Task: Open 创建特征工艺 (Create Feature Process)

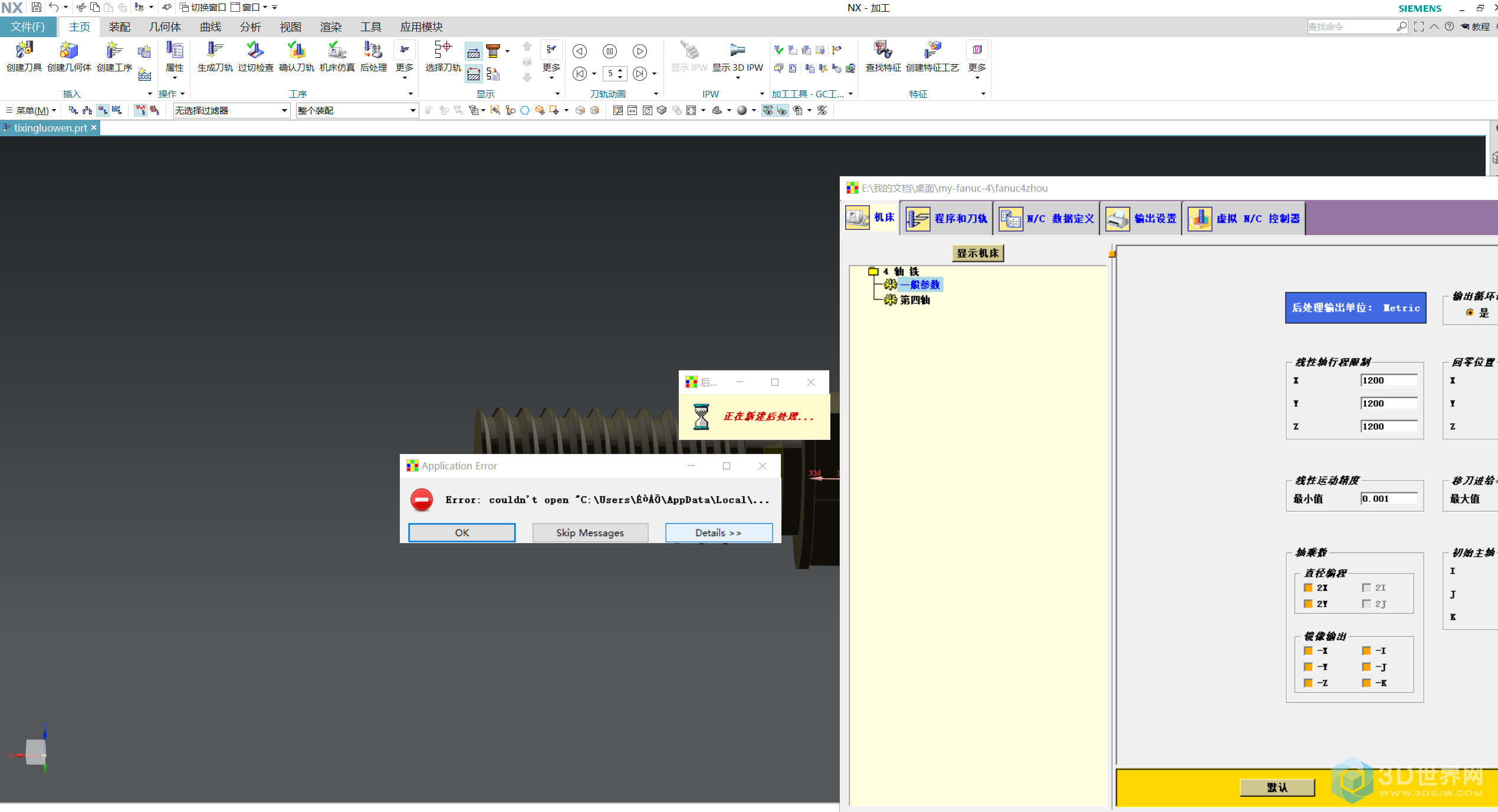Action: [932, 57]
